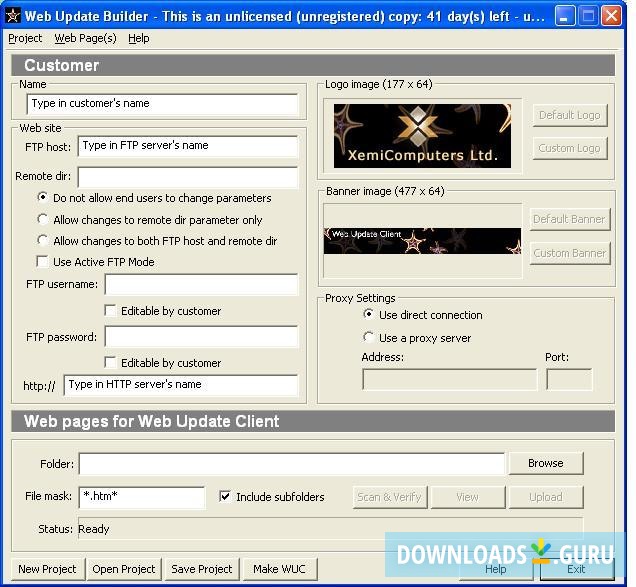Click the Save Project button
The image size is (636, 587).
[x=202, y=569]
